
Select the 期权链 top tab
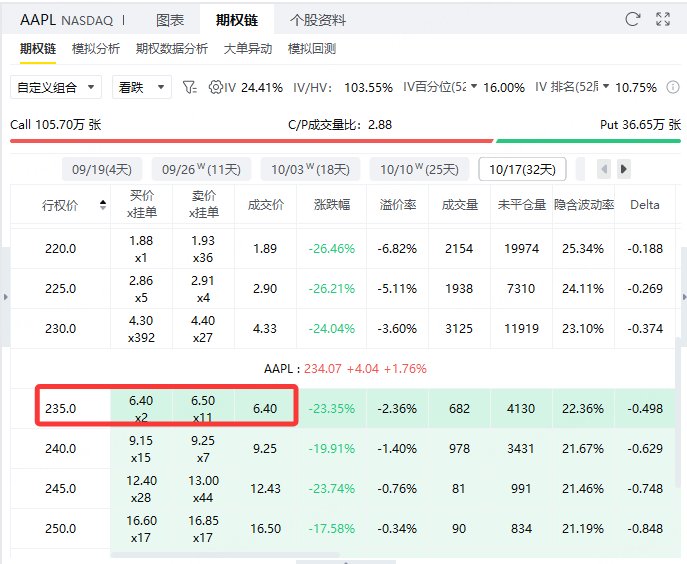237,20
